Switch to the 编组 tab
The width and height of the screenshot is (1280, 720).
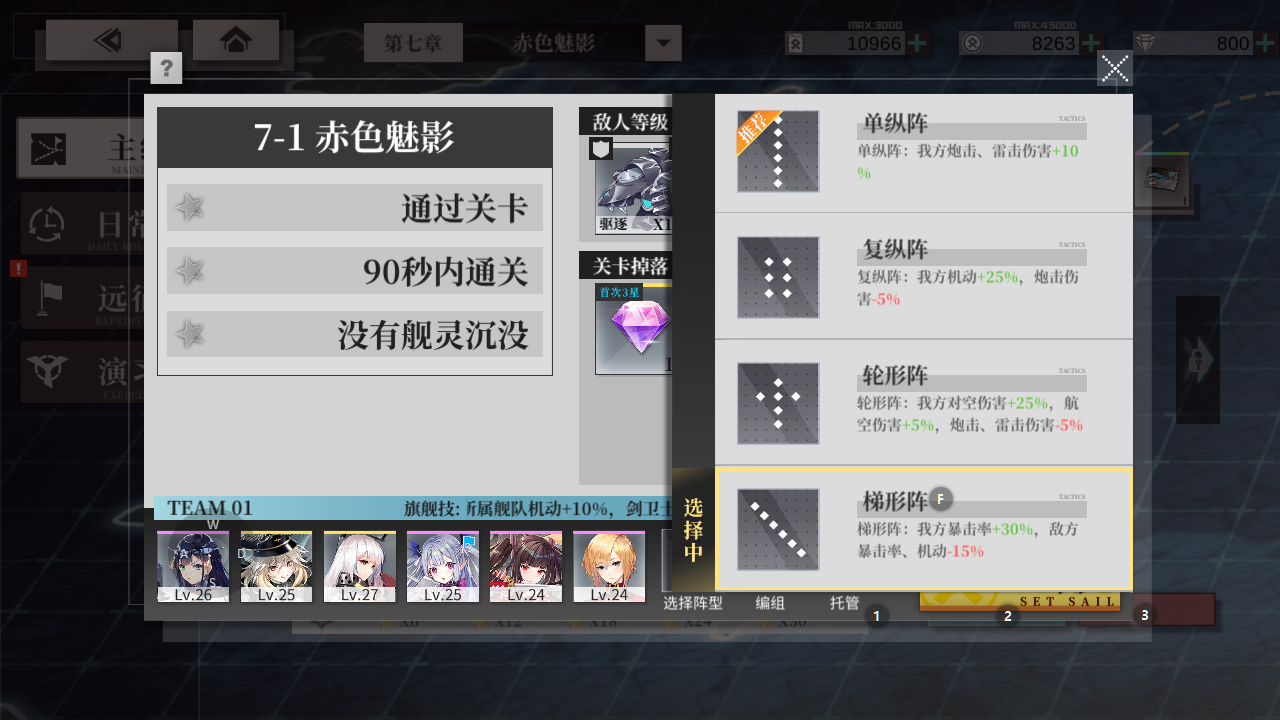click(770, 603)
